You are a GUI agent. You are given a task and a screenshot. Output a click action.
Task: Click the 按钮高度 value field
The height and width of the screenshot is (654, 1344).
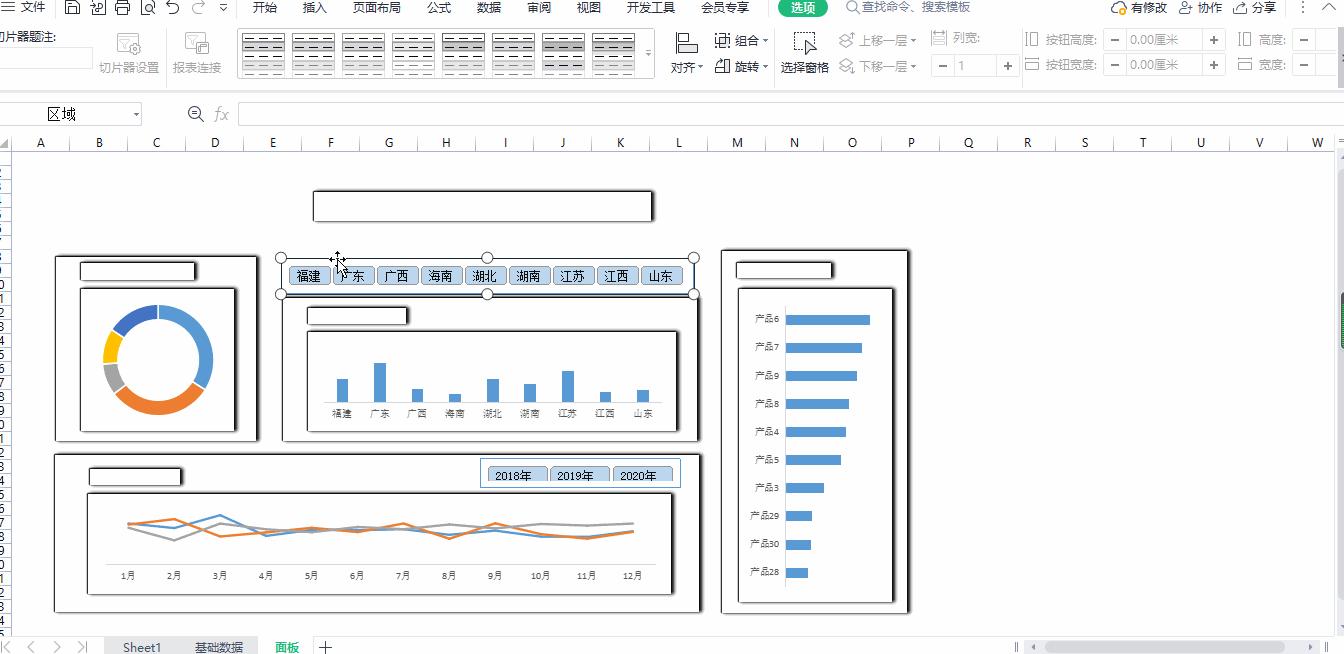1164,41
